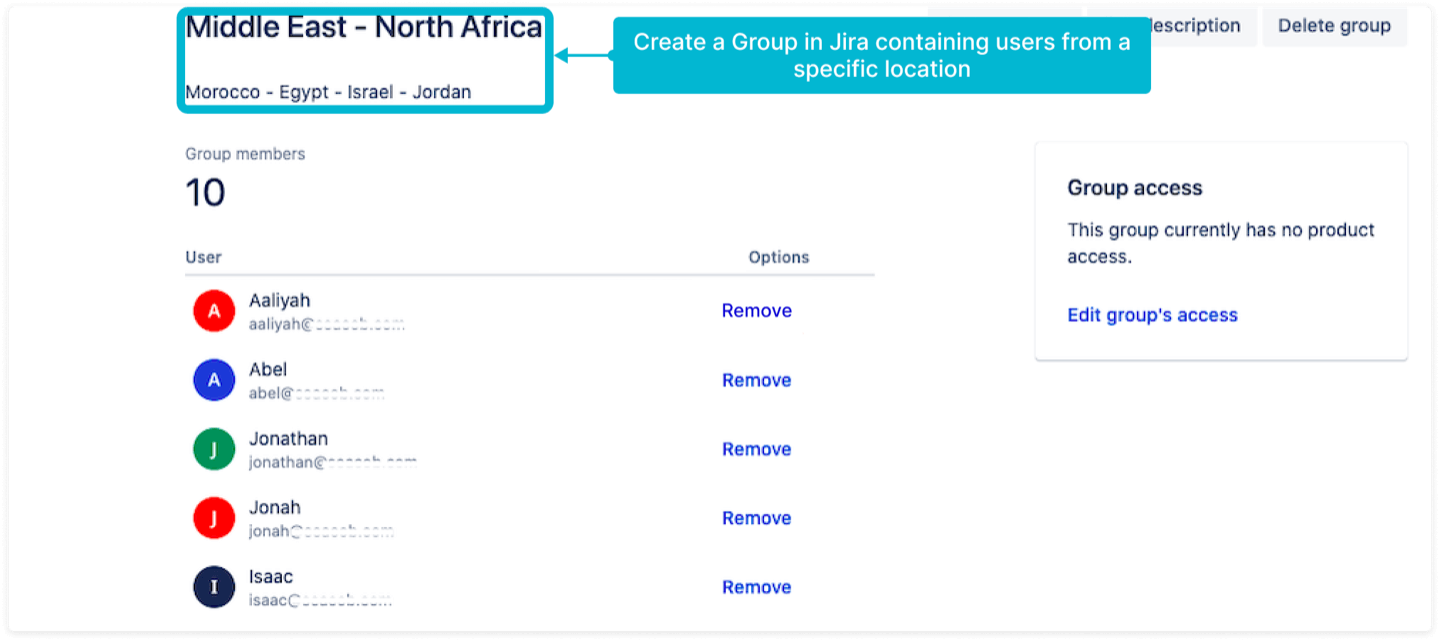Remove Jonah from the group

tap(756, 518)
